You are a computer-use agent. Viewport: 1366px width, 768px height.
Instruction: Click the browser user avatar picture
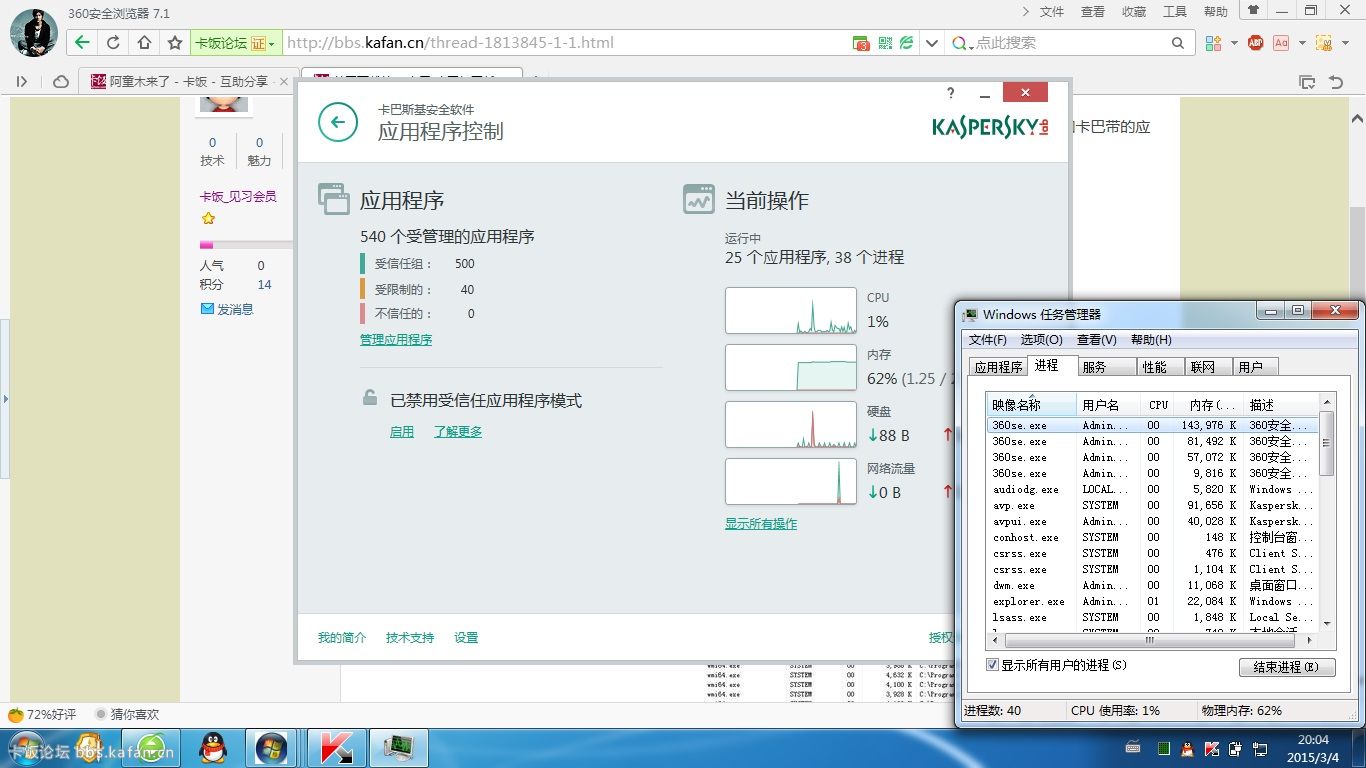(33, 33)
